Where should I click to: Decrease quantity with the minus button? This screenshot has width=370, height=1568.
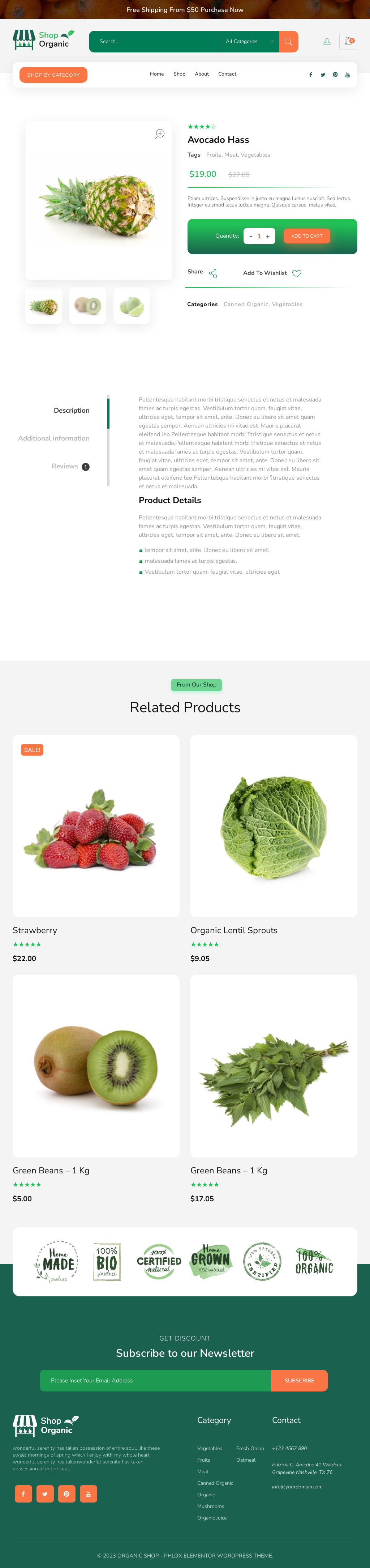coord(251,236)
